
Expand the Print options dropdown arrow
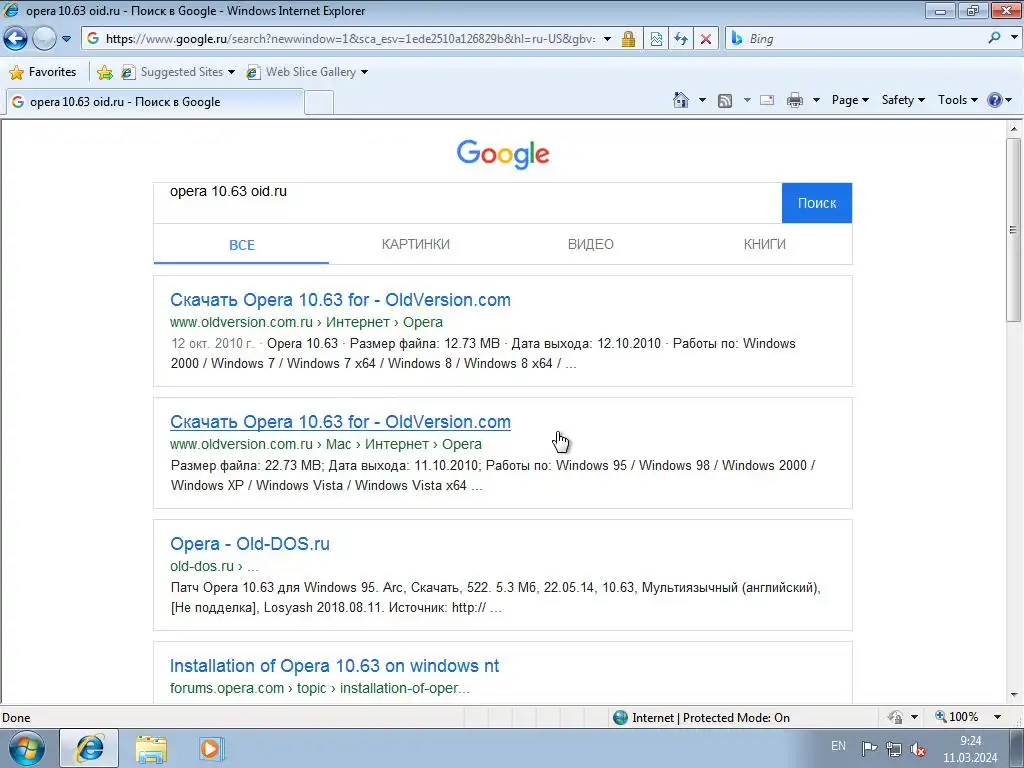[x=816, y=101]
